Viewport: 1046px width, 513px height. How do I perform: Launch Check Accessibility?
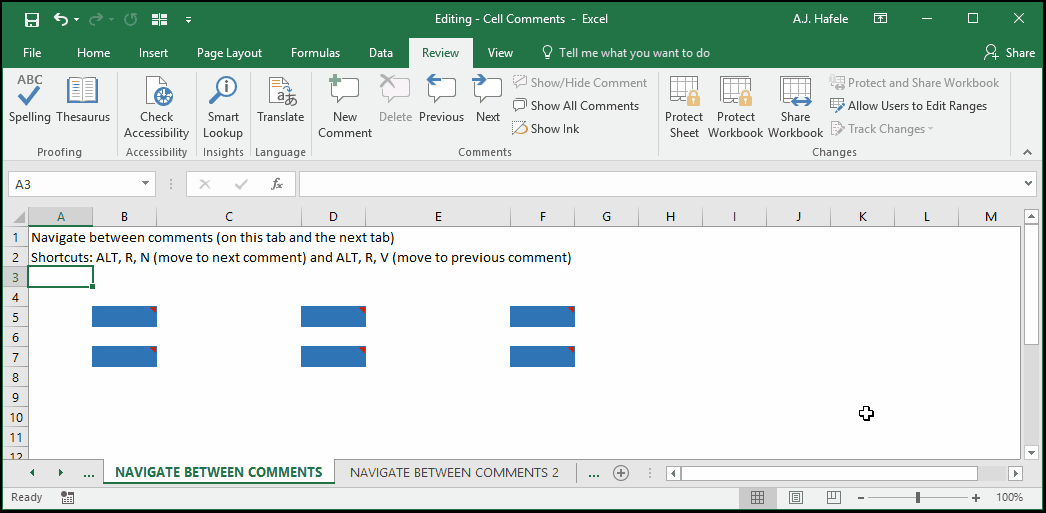click(157, 107)
